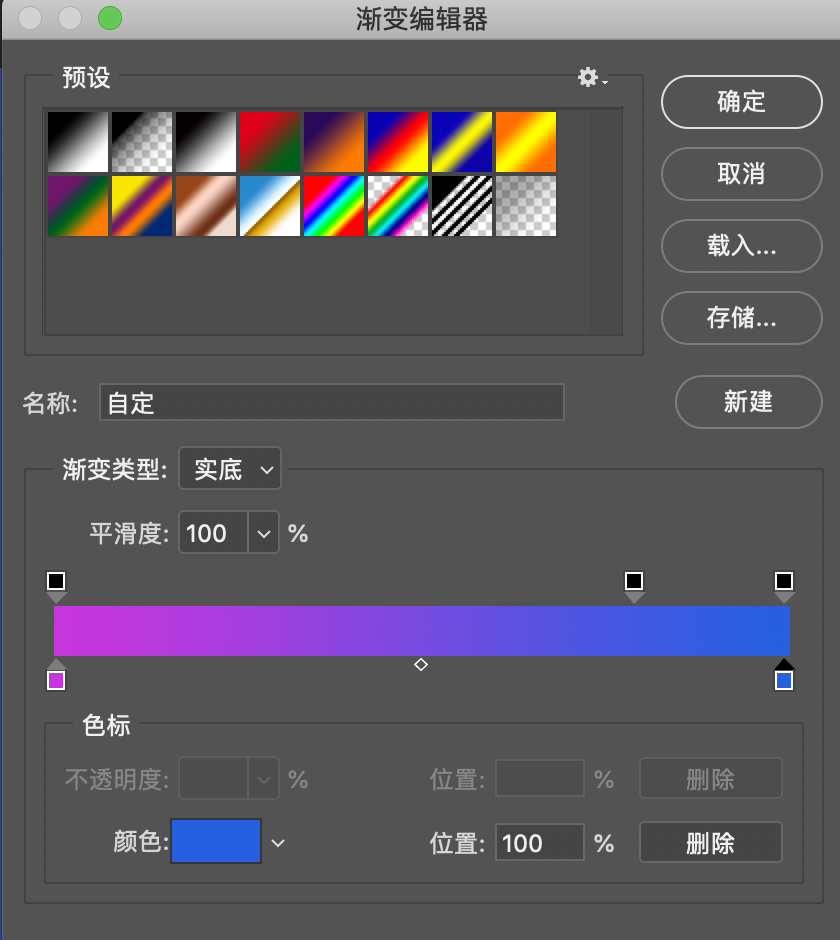840x940 pixels.
Task: Select the middle opacity stop above gradient
Action: pos(634,586)
